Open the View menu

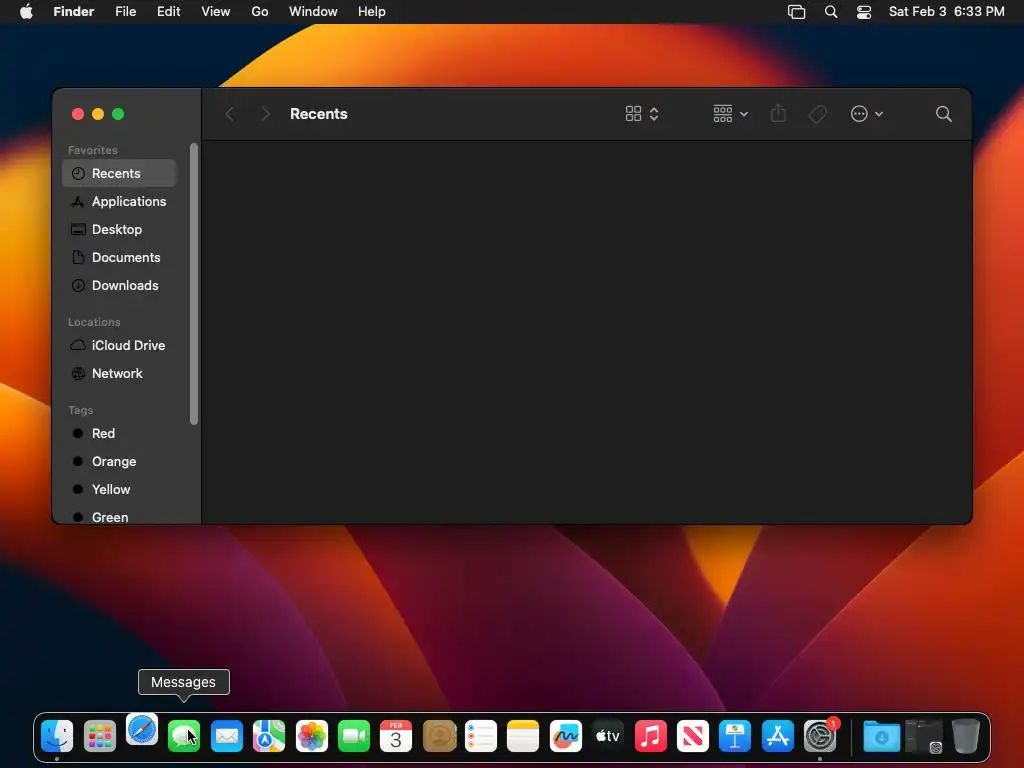click(x=216, y=12)
